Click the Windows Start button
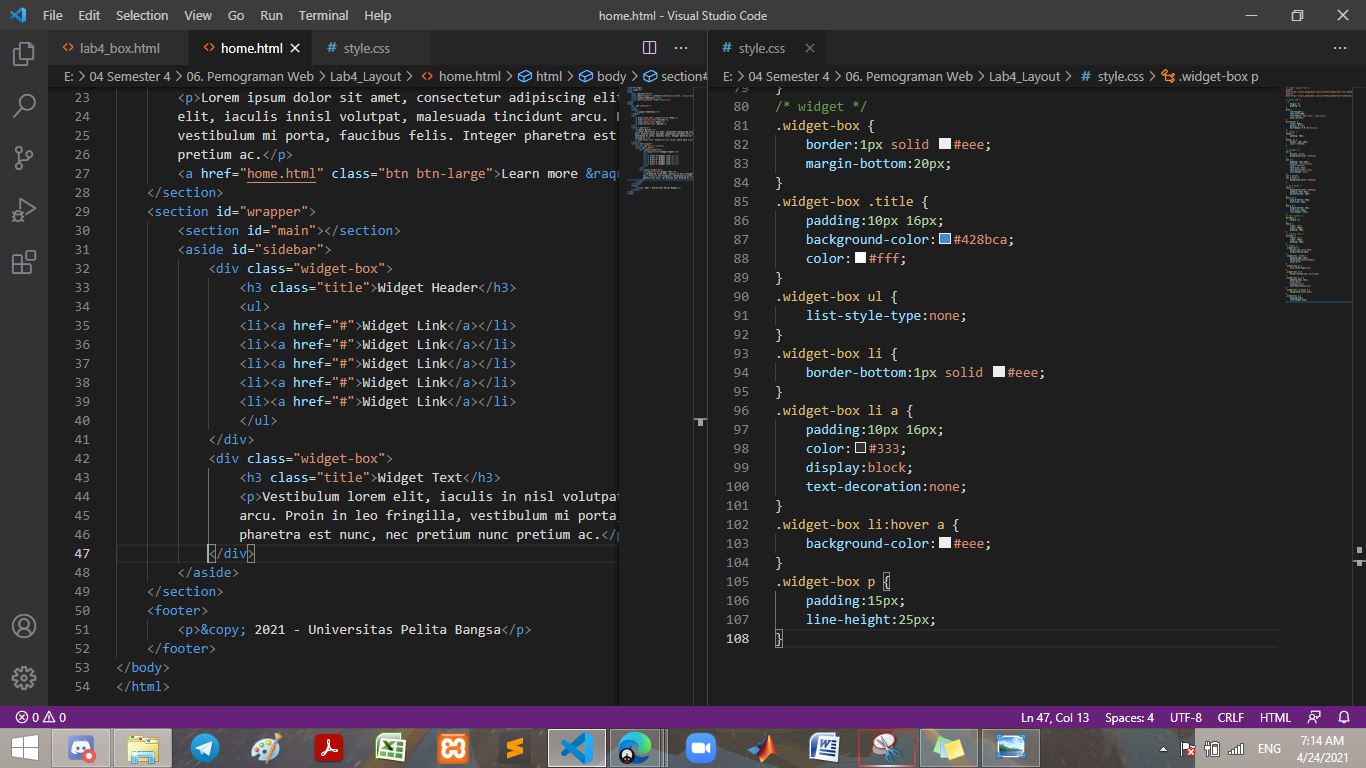This screenshot has height=768, width=1366. [24, 748]
